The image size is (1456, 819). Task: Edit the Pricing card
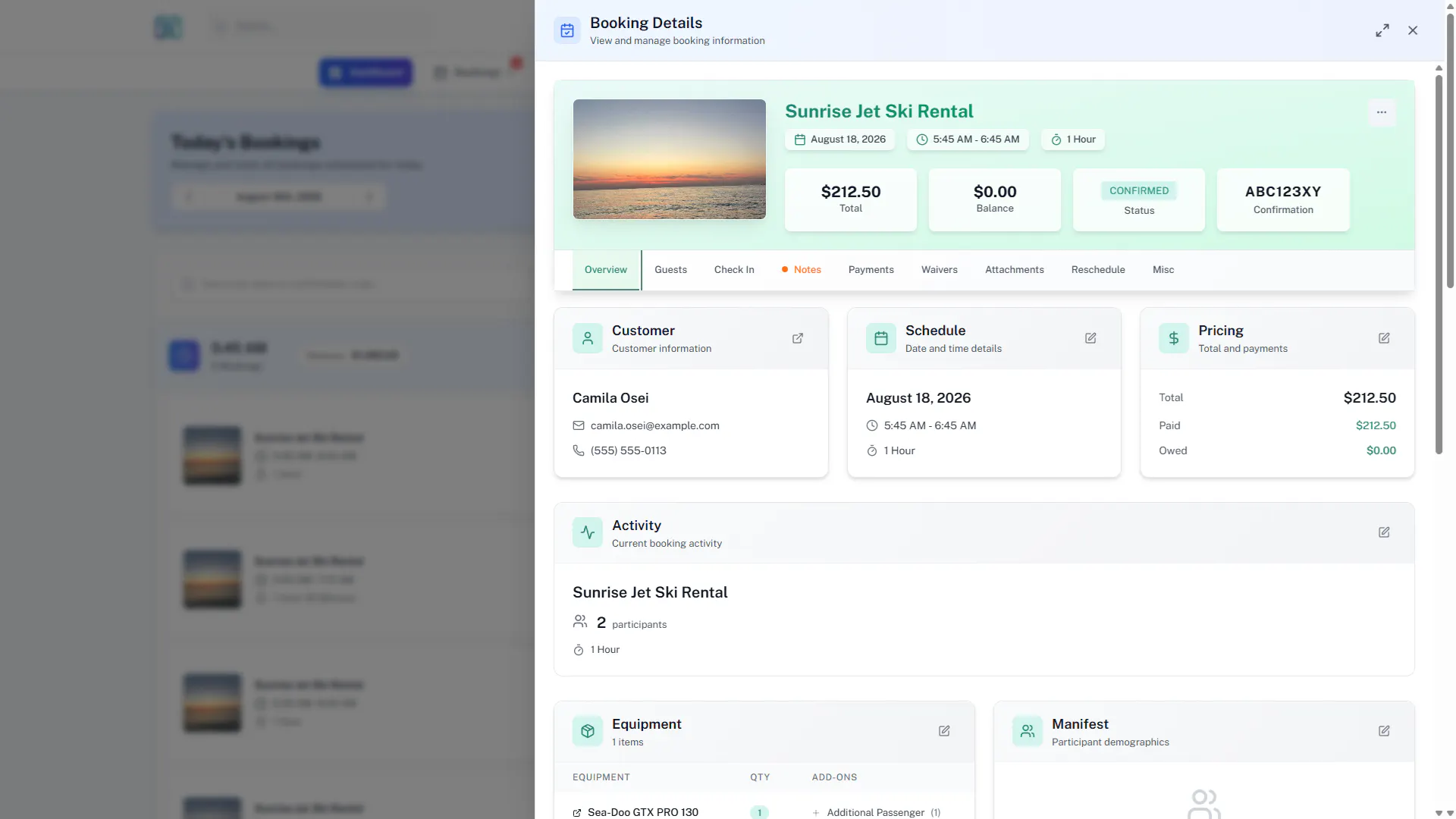coord(1384,338)
